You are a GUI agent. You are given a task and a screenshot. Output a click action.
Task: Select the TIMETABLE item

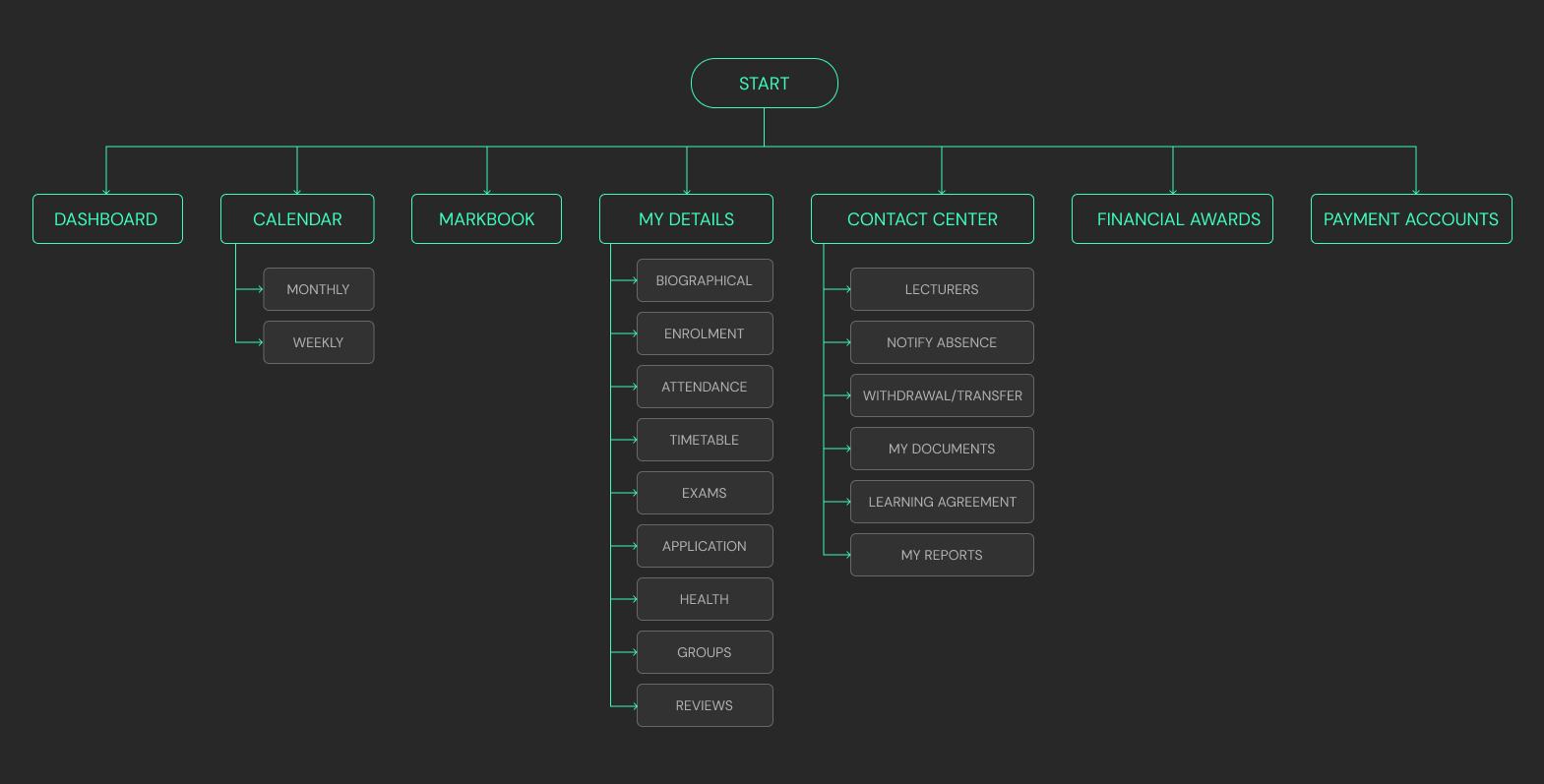coord(705,440)
